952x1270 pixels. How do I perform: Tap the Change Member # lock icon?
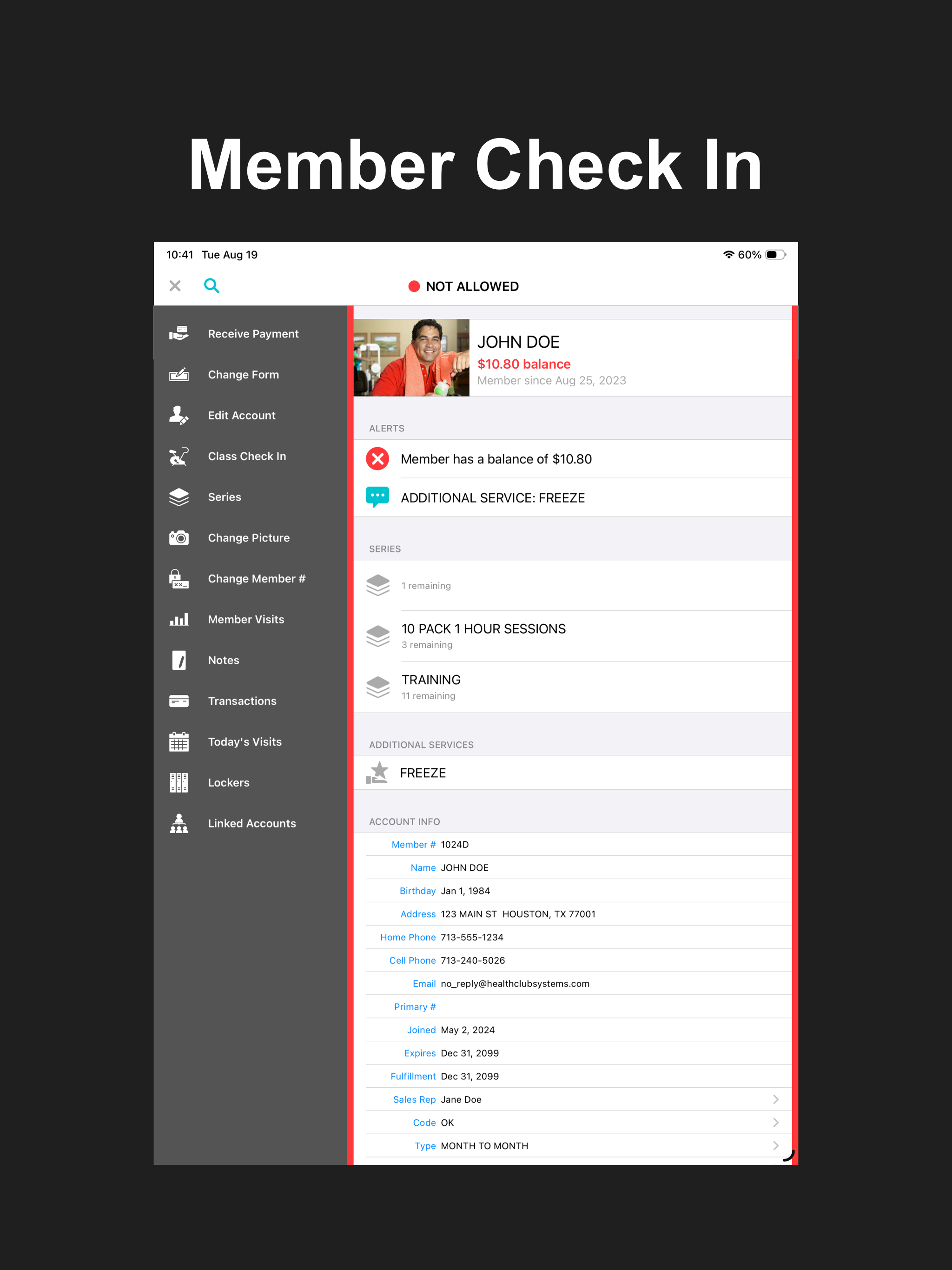(178, 578)
